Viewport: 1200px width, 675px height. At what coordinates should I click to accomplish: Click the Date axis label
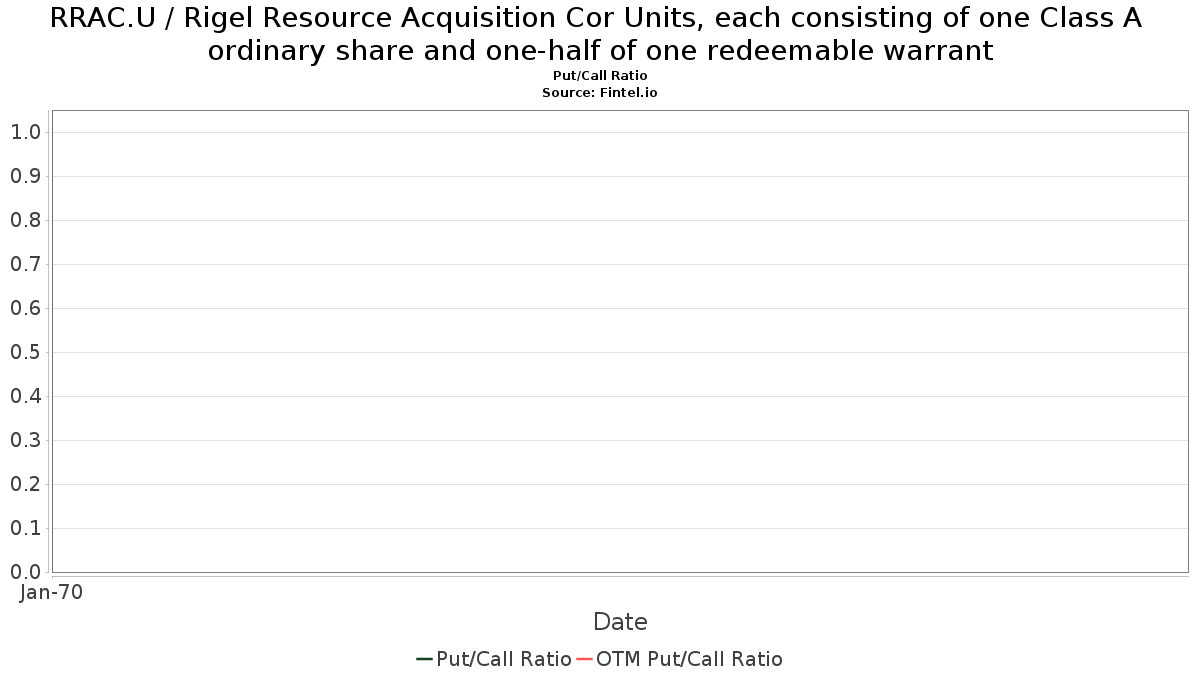[x=620, y=622]
